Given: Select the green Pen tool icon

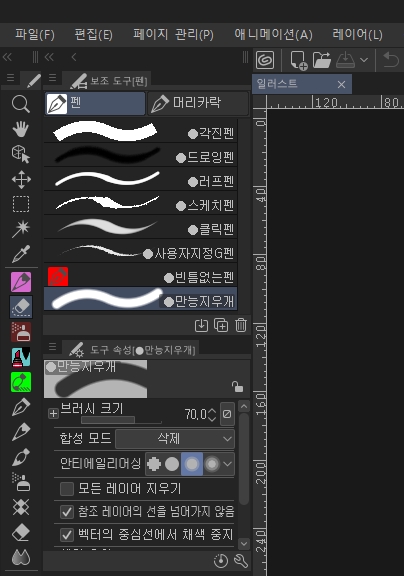Looking at the screenshot, I should point(21,382).
